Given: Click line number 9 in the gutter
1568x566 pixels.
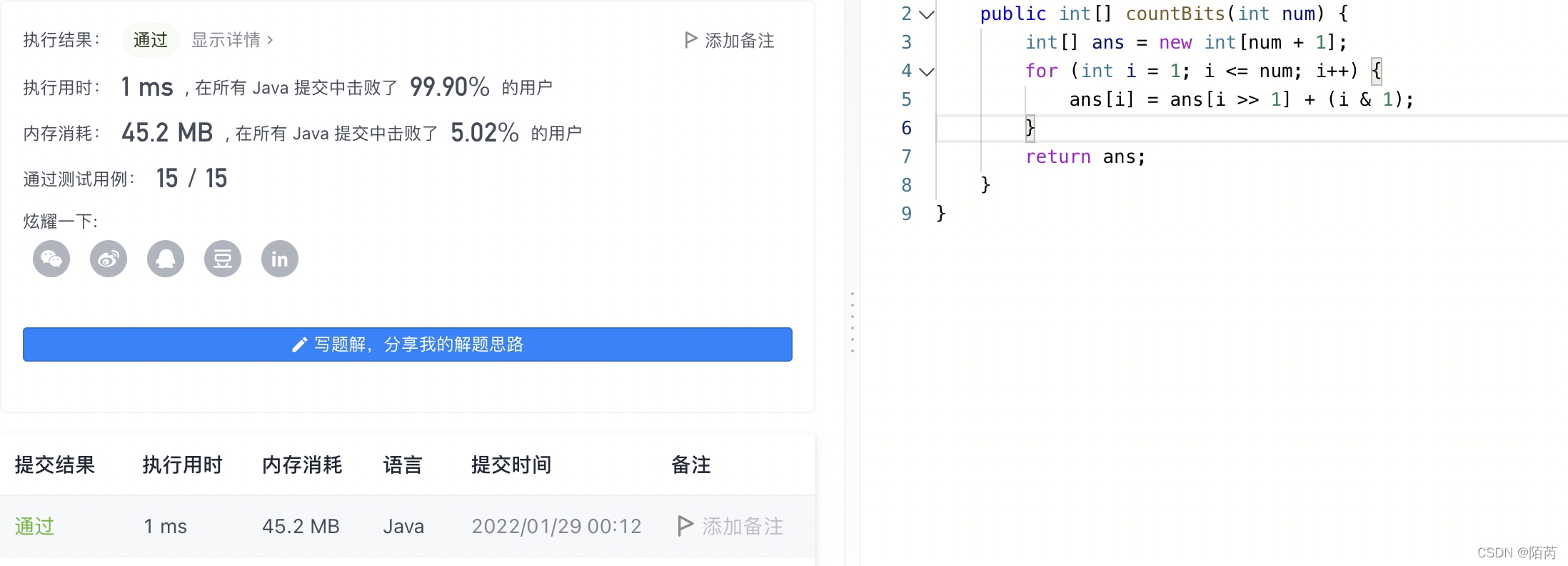Looking at the screenshot, I should [907, 214].
